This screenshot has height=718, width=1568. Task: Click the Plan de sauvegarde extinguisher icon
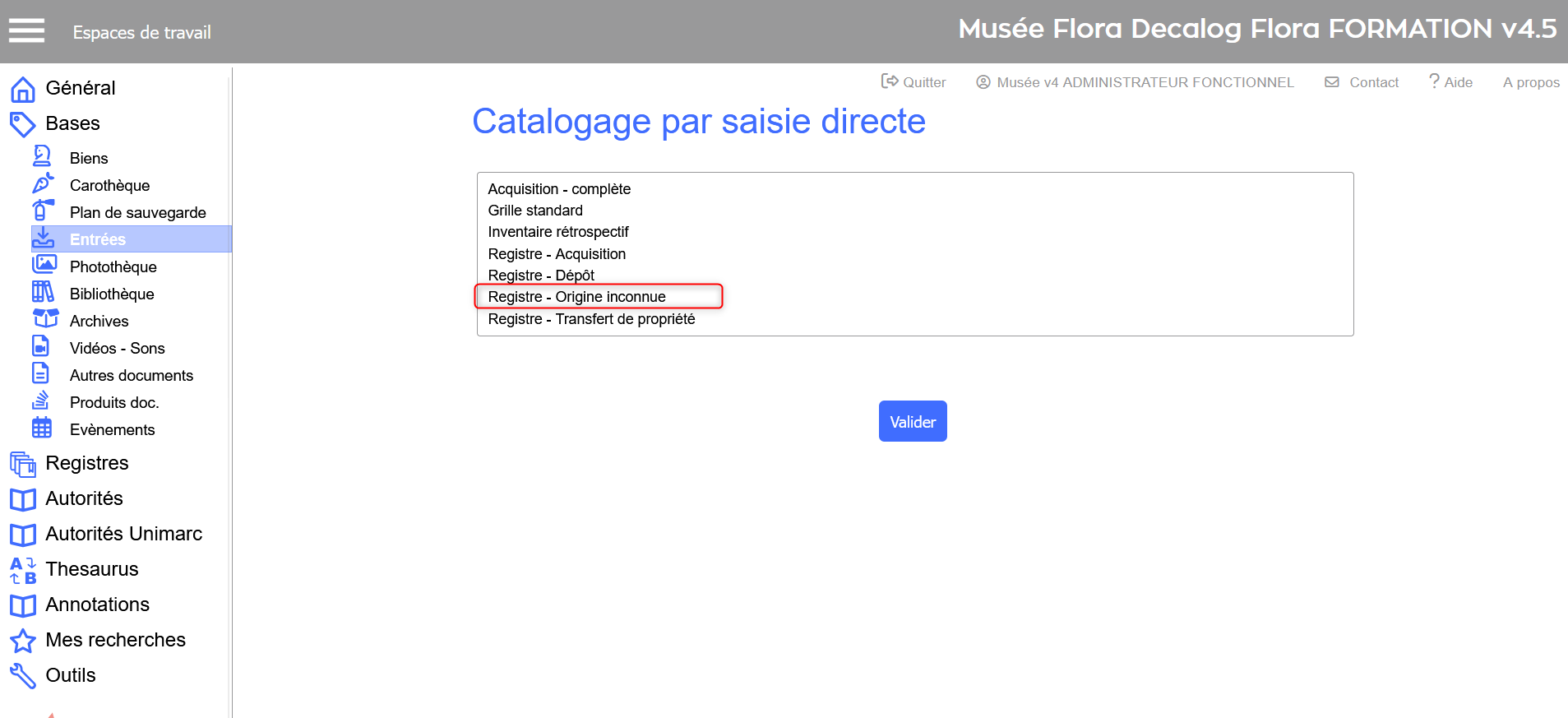click(x=42, y=211)
